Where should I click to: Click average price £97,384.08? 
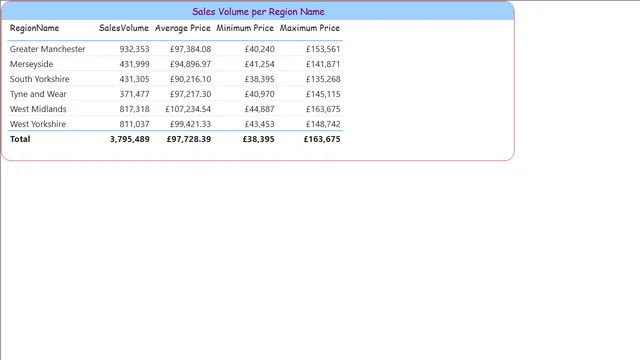coord(191,49)
